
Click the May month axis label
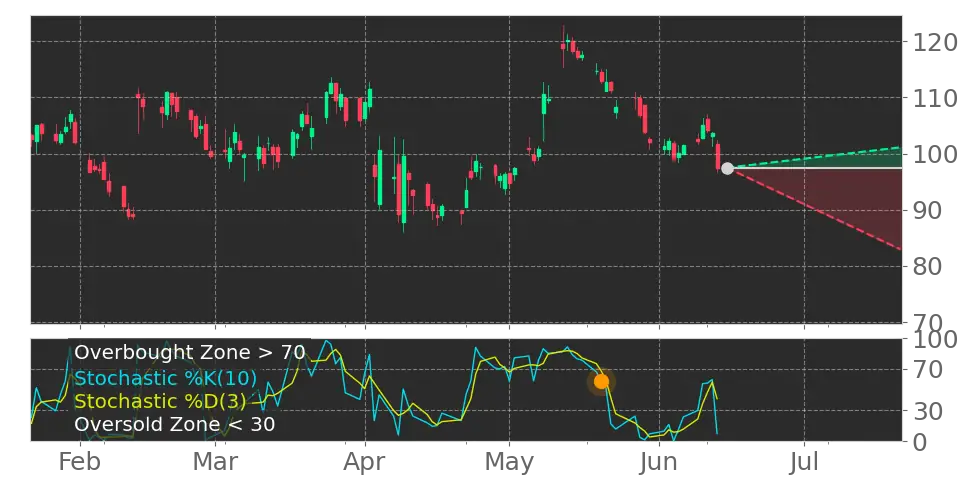coord(510,462)
